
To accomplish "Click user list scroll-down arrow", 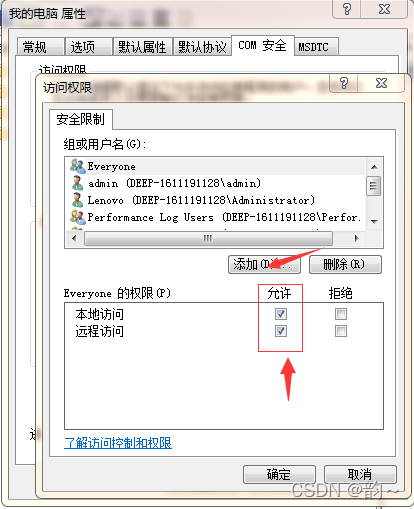I will 374,222.
